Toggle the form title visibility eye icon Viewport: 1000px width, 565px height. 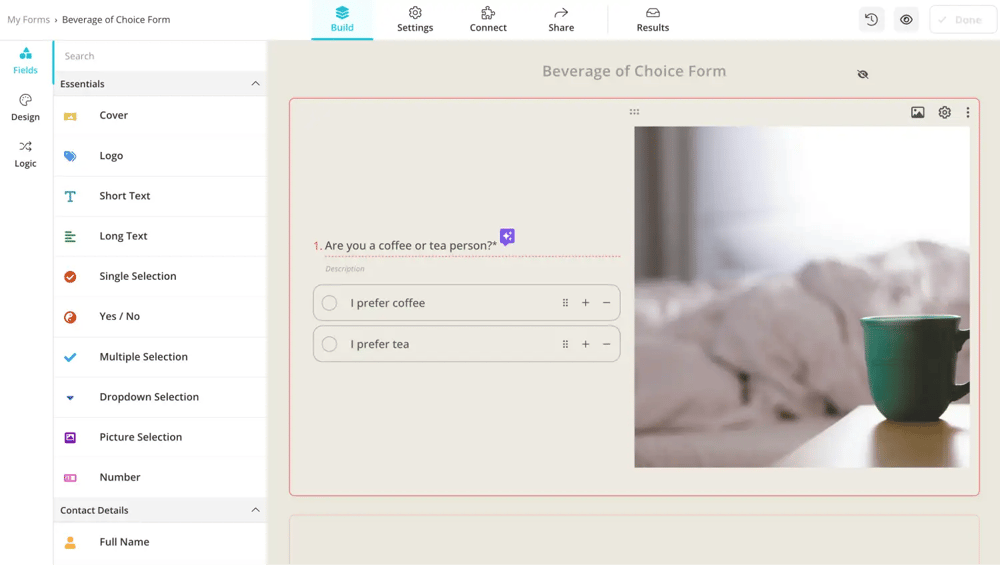point(862,74)
